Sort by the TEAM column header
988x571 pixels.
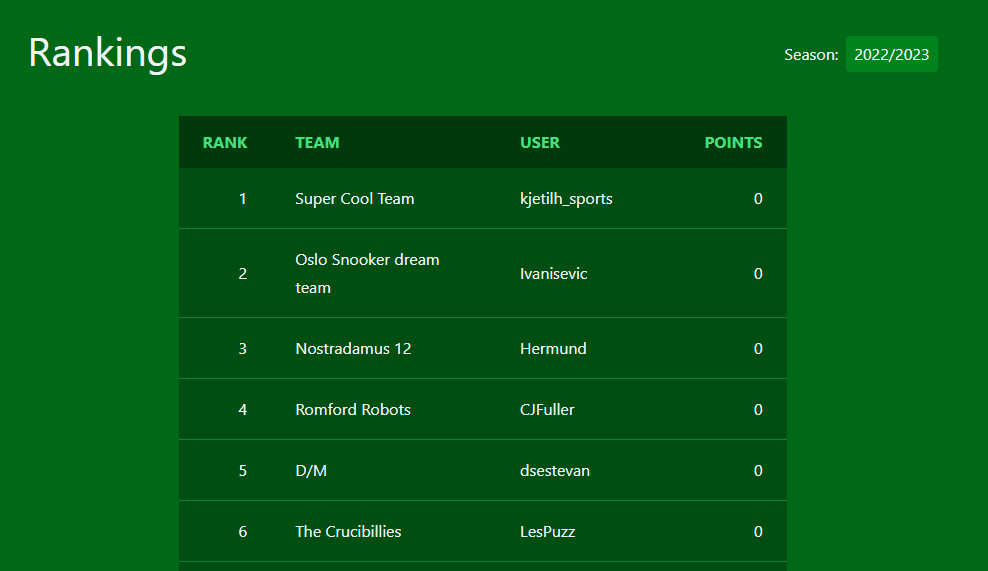(317, 142)
